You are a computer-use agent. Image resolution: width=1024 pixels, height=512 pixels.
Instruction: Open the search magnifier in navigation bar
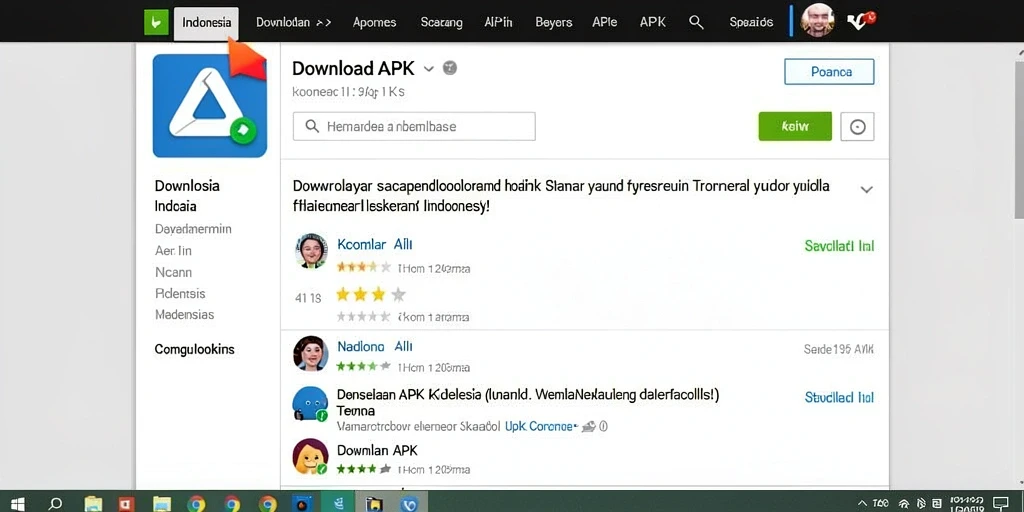[696, 22]
